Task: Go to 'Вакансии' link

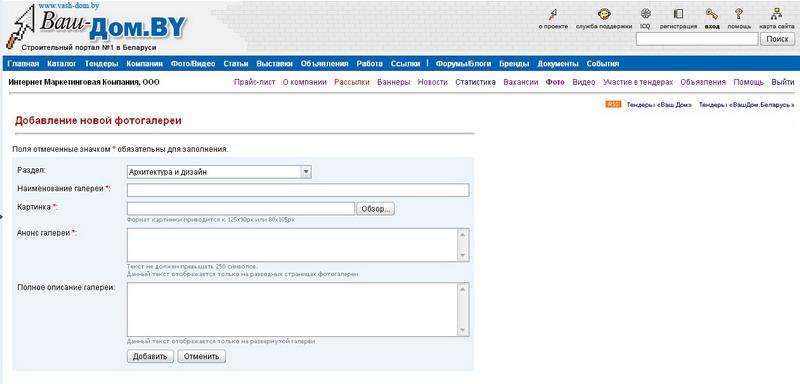Action: tap(520, 82)
